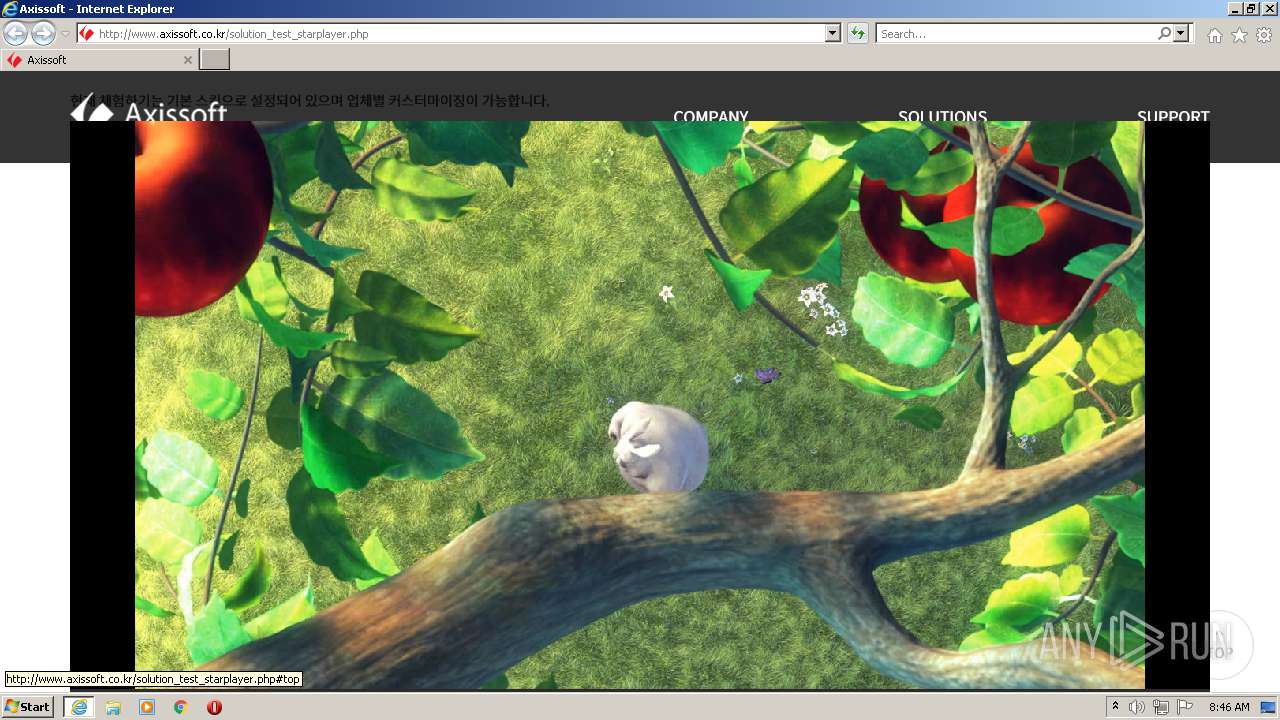Open the volume speaker tray icon
This screenshot has width=1280, height=720.
coord(1137,707)
